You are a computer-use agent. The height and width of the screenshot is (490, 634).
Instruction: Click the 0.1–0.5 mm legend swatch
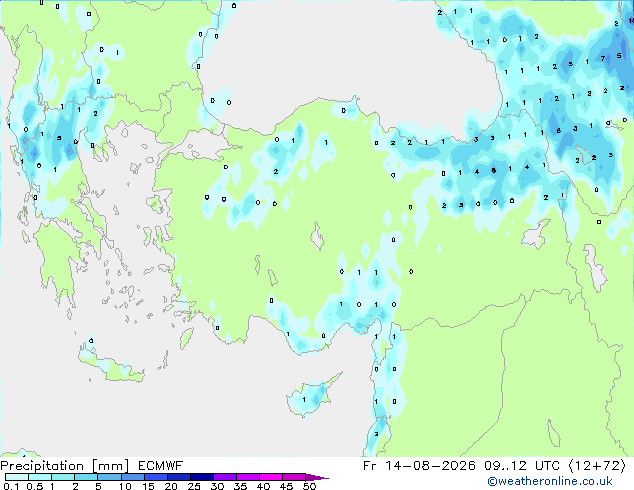coord(17,477)
